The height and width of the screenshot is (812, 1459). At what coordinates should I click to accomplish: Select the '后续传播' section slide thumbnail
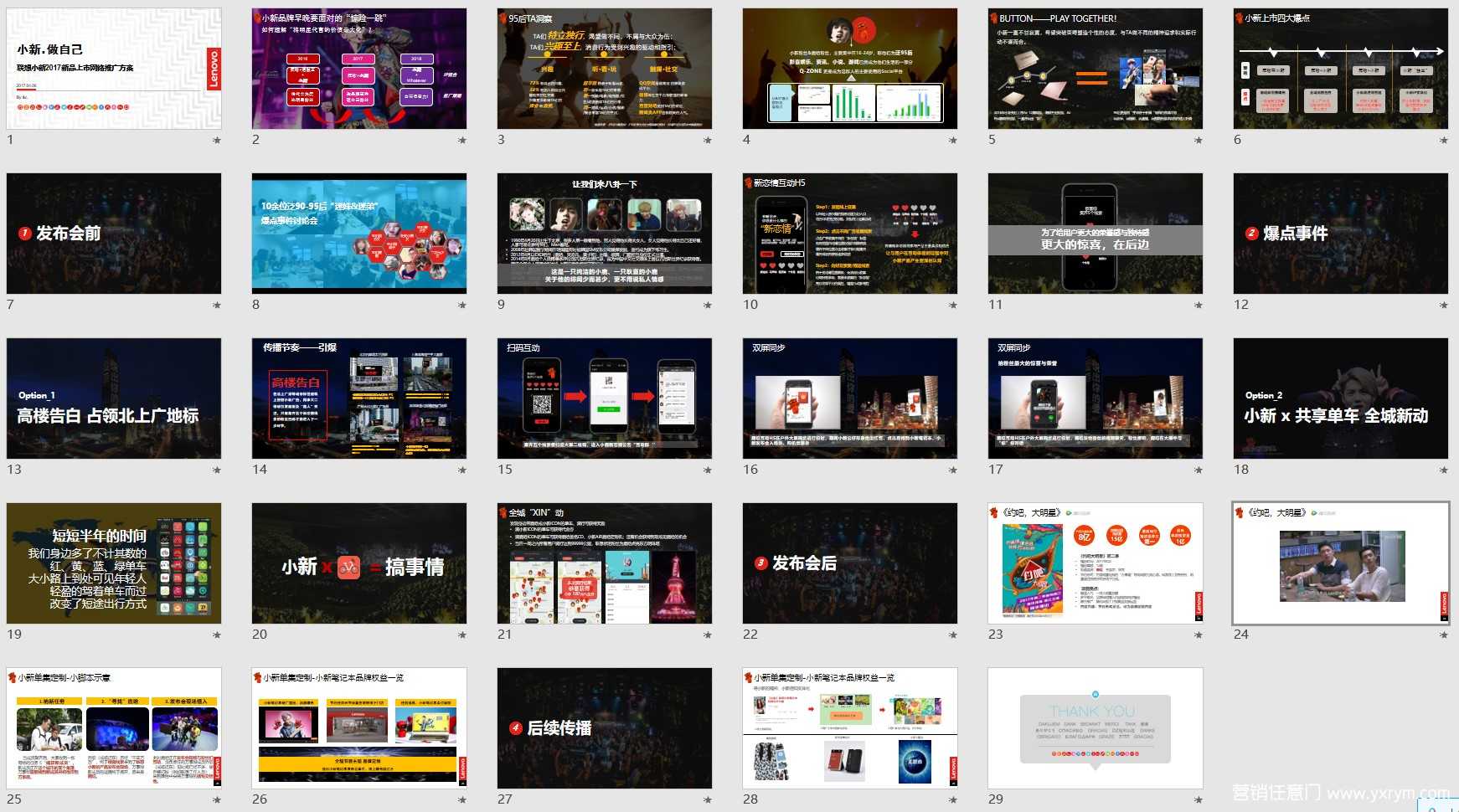(x=605, y=728)
